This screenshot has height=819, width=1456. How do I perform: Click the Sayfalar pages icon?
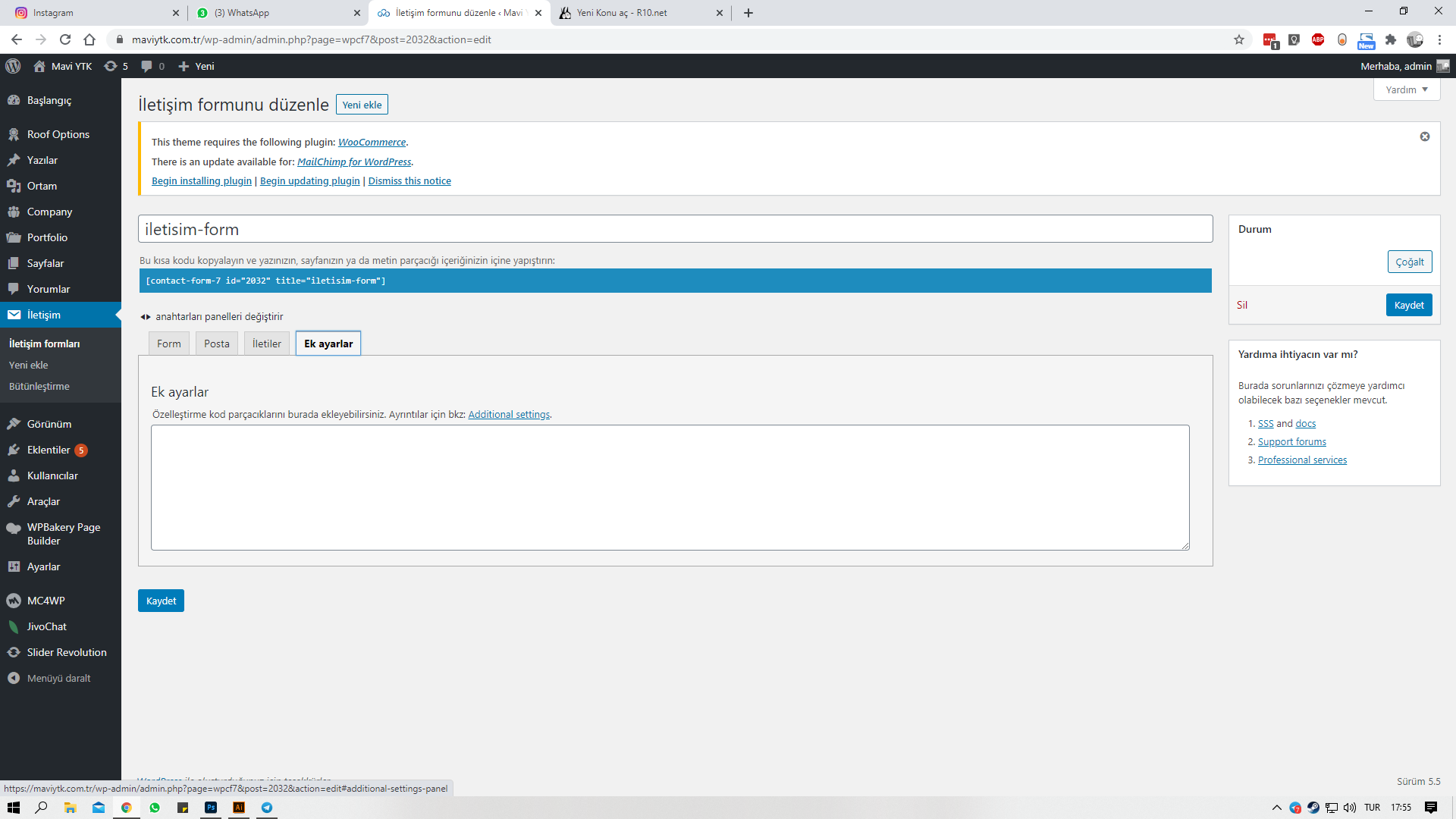[14, 263]
